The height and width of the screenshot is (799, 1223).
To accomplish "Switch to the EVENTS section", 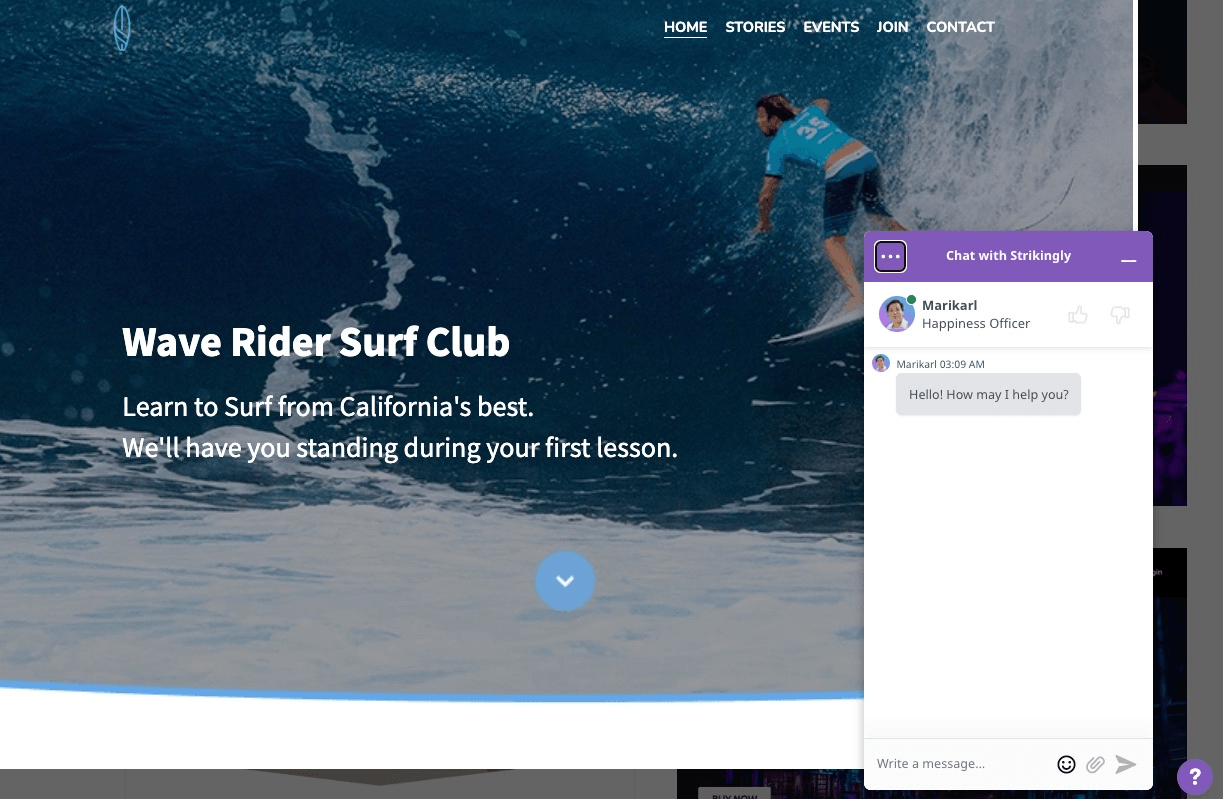I will pyautogui.click(x=831, y=27).
